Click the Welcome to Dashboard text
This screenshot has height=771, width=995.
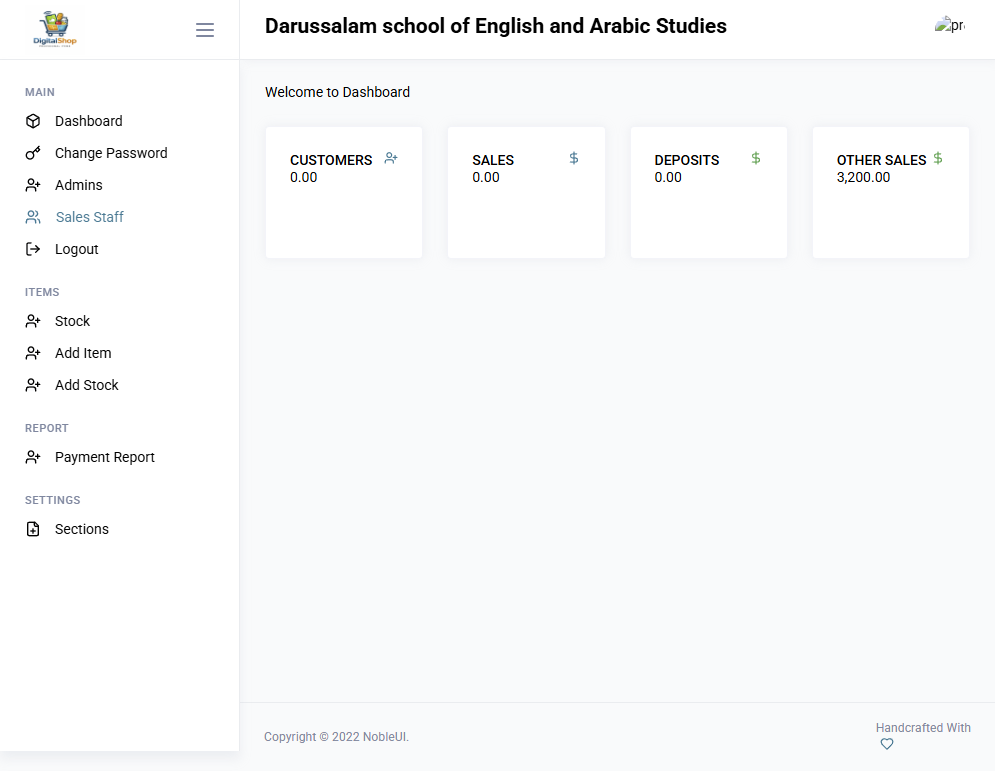[338, 92]
